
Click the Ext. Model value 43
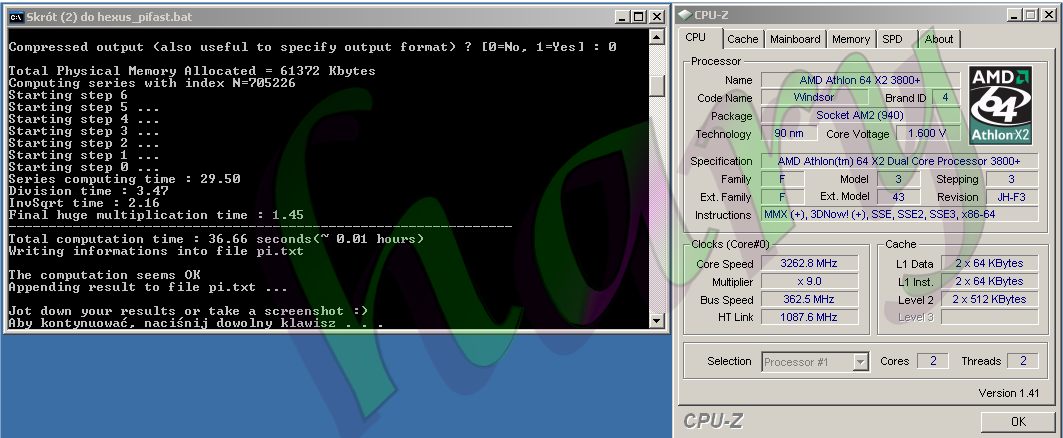[898, 197]
